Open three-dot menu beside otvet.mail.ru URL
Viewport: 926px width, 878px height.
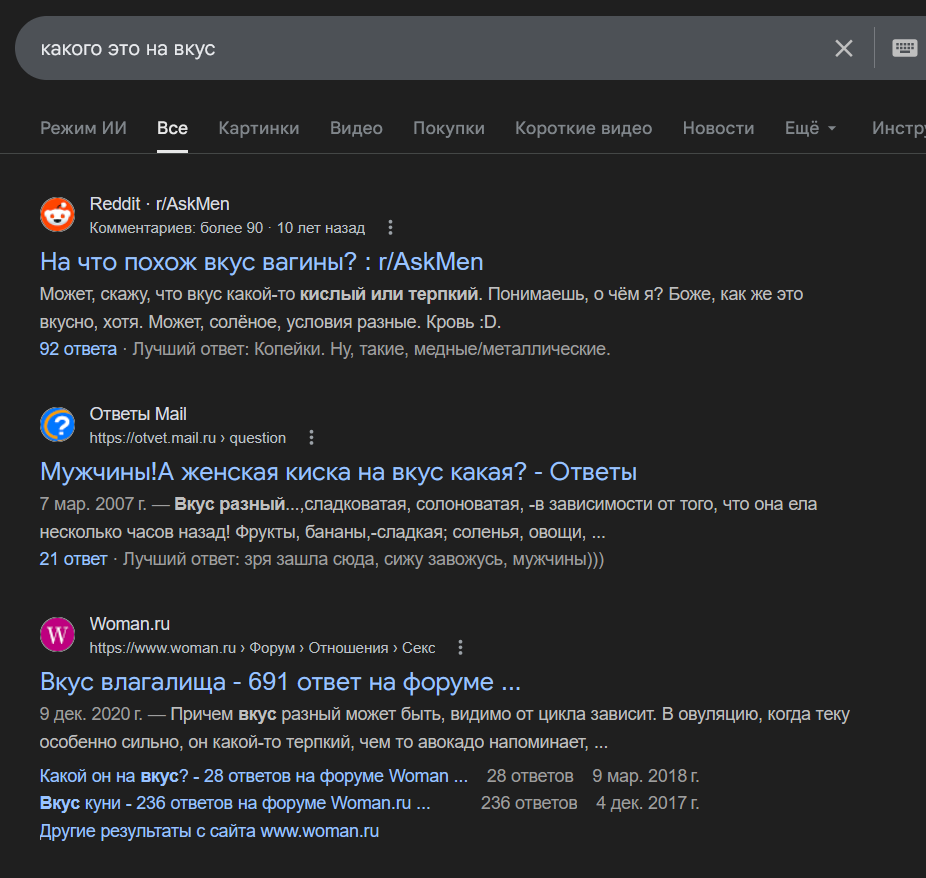tap(312, 438)
